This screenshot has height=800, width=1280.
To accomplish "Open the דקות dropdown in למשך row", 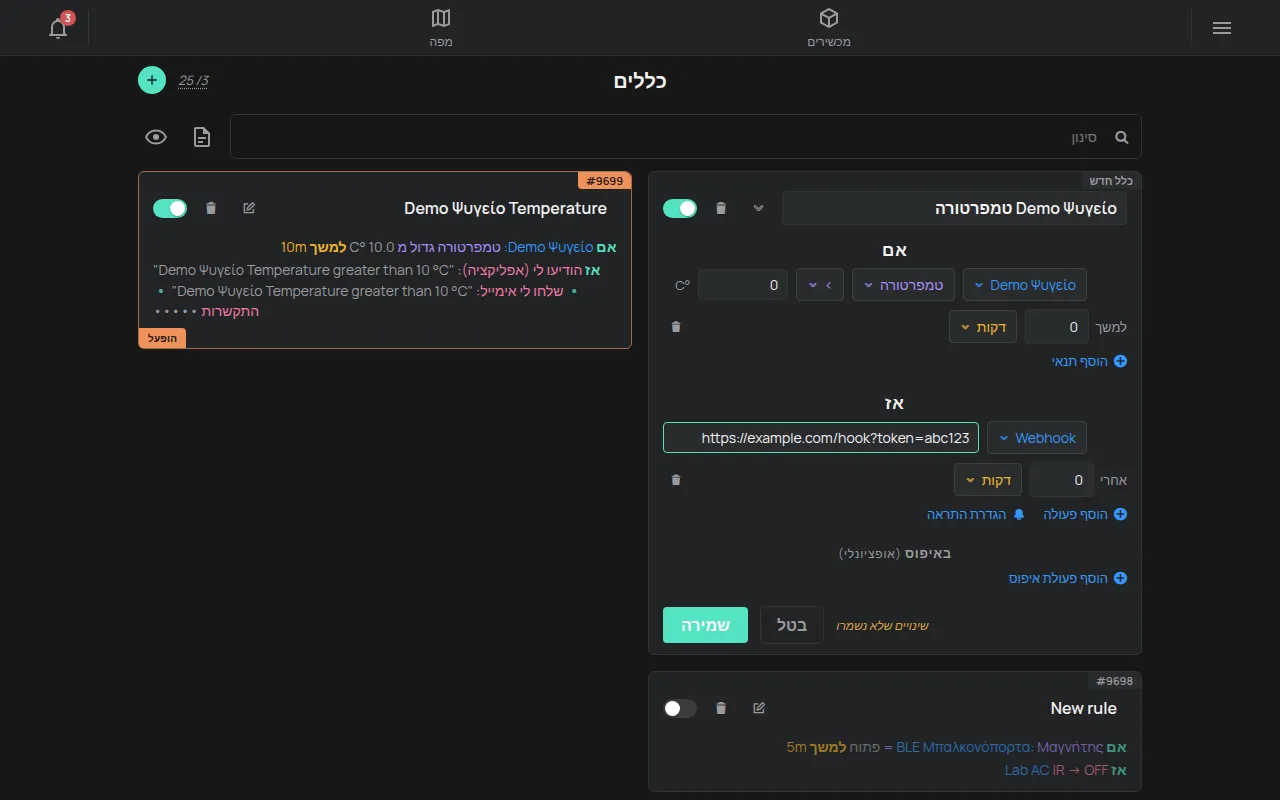I will tap(983, 327).
